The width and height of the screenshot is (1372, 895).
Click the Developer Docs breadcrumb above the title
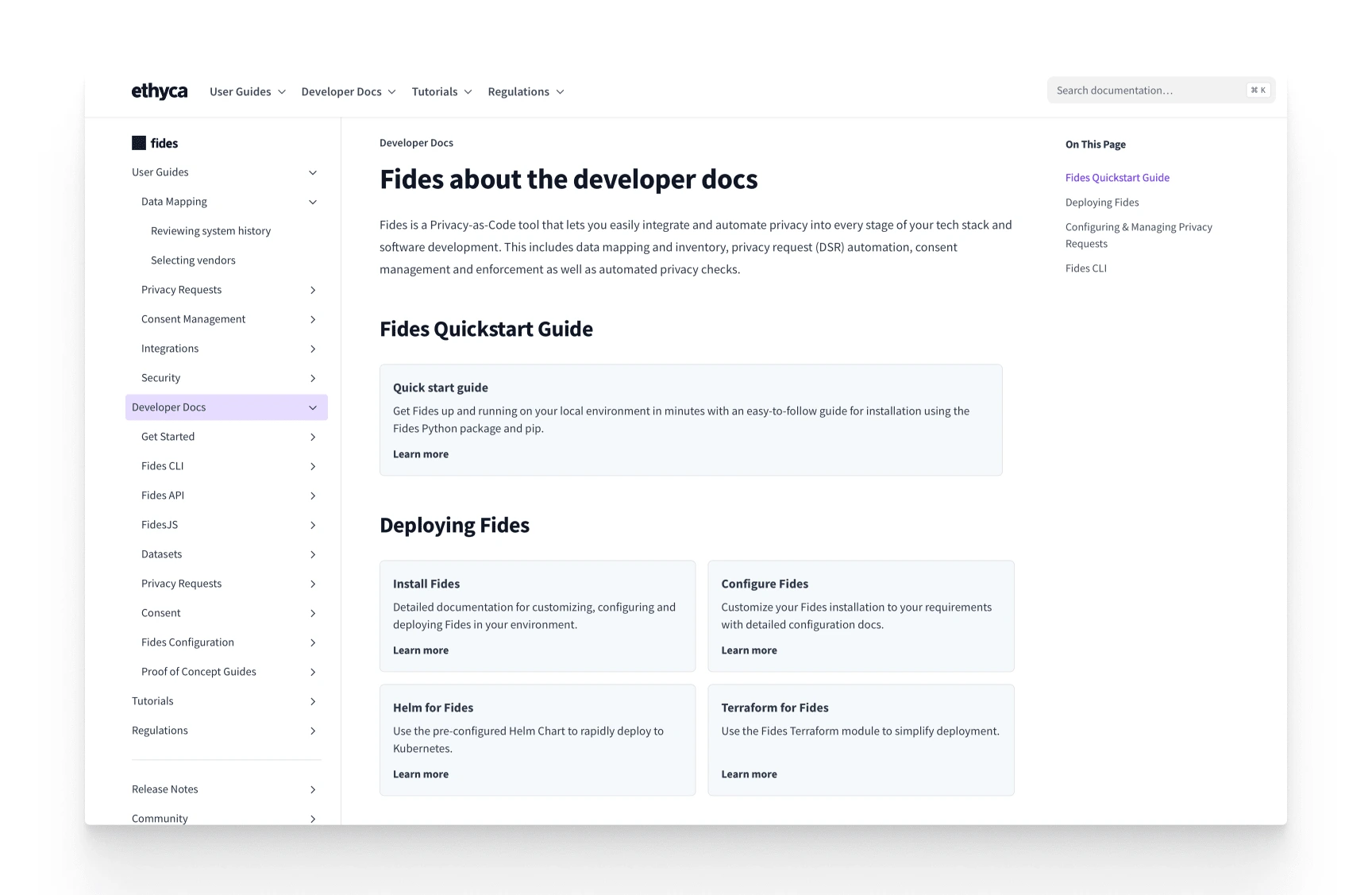pyautogui.click(x=416, y=143)
